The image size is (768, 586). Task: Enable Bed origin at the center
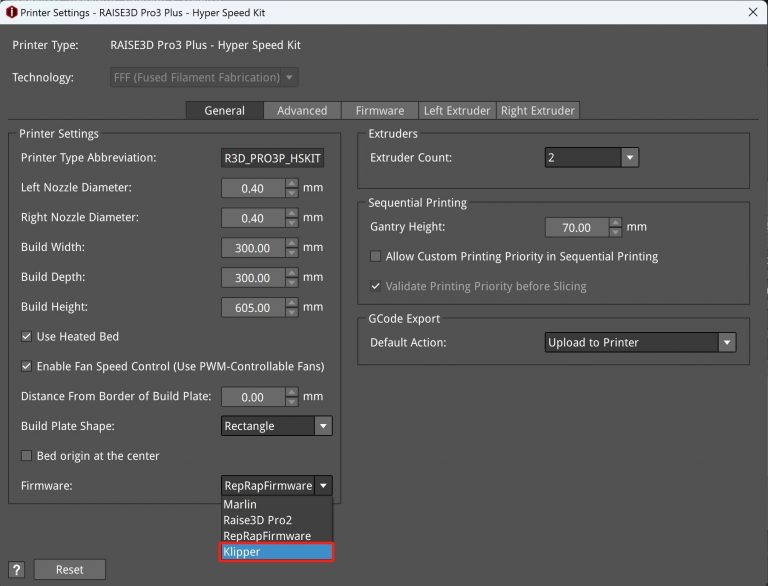click(x=26, y=456)
